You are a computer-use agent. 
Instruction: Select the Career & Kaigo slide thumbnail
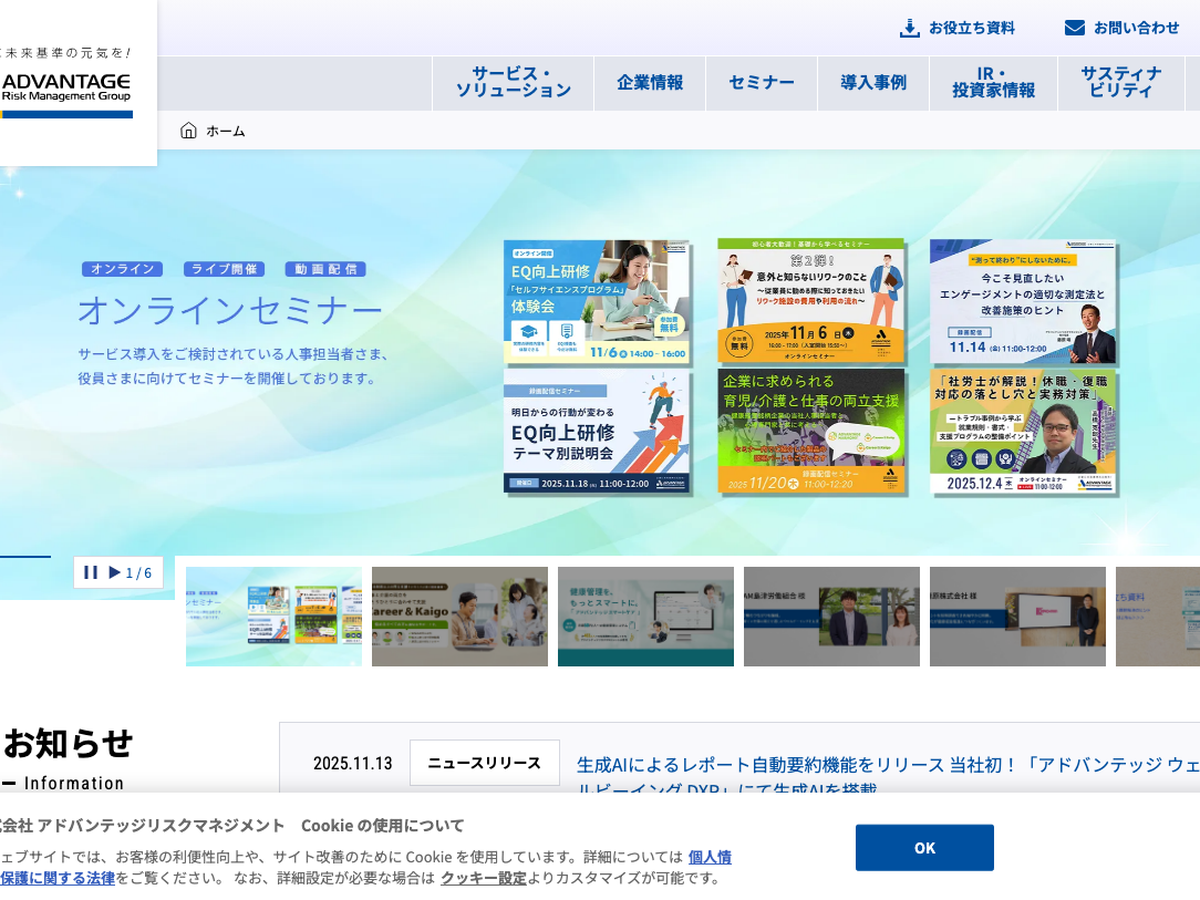[x=460, y=617]
